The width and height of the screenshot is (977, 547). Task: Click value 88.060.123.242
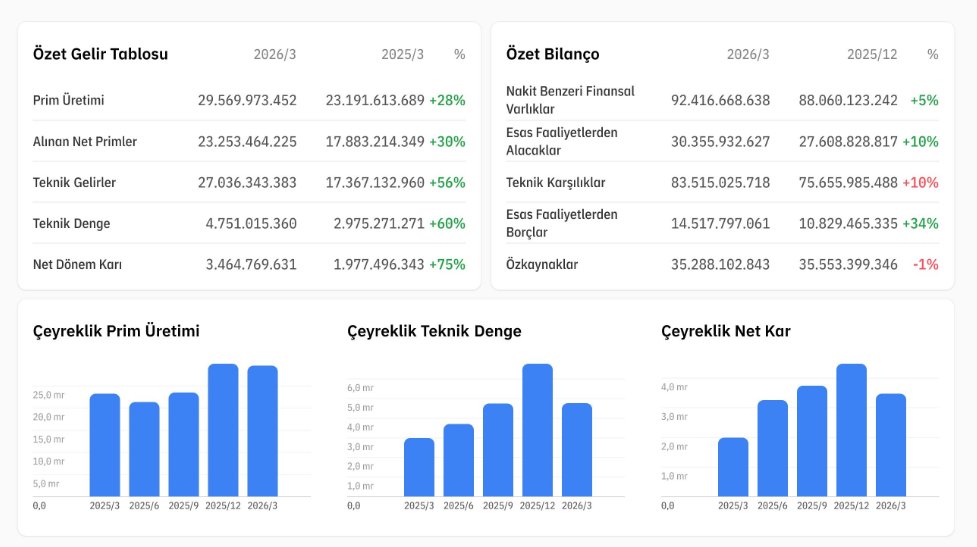(x=848, y=100)
